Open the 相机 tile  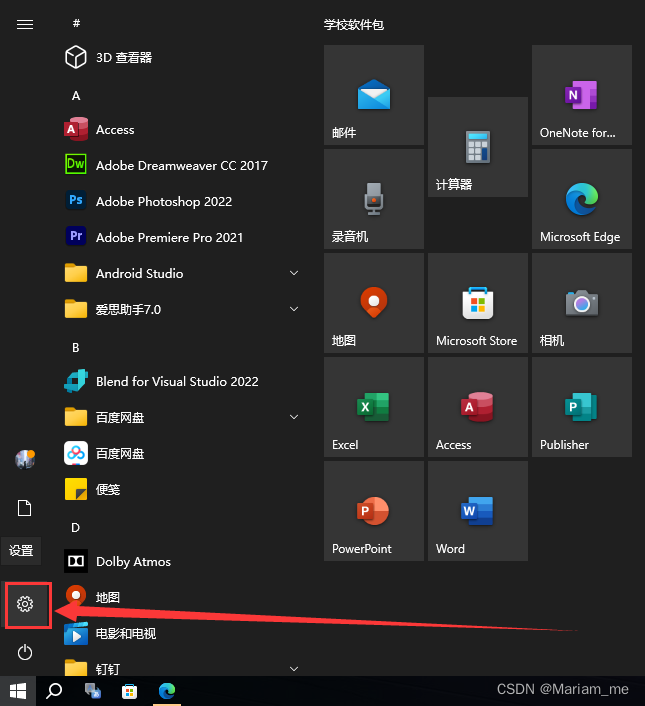(582, 303)
